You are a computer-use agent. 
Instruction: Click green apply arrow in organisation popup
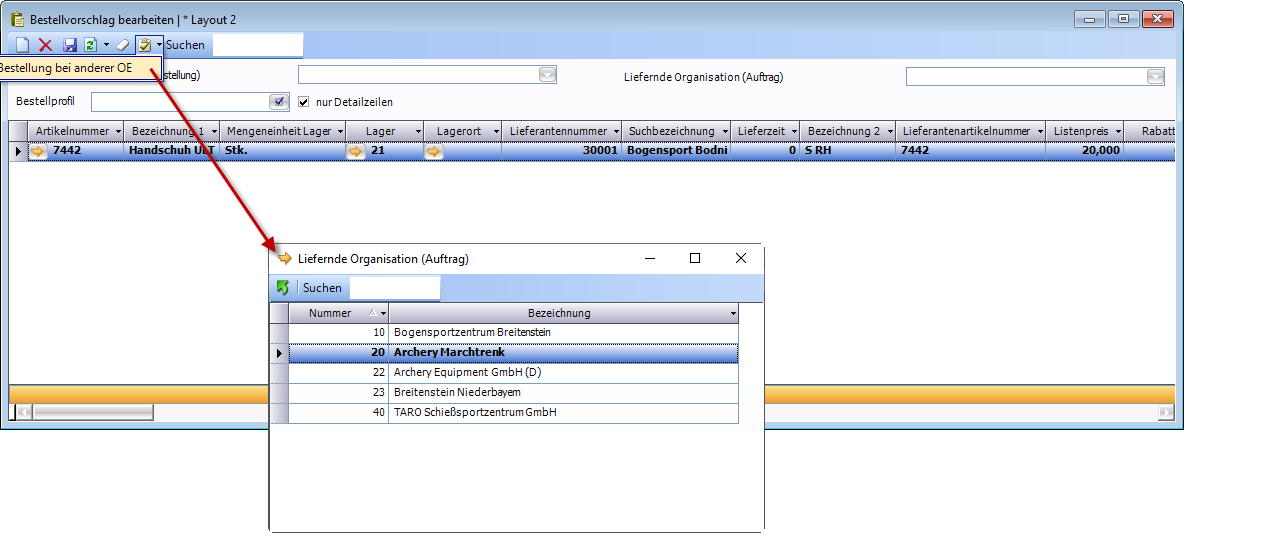coord(283,288)
